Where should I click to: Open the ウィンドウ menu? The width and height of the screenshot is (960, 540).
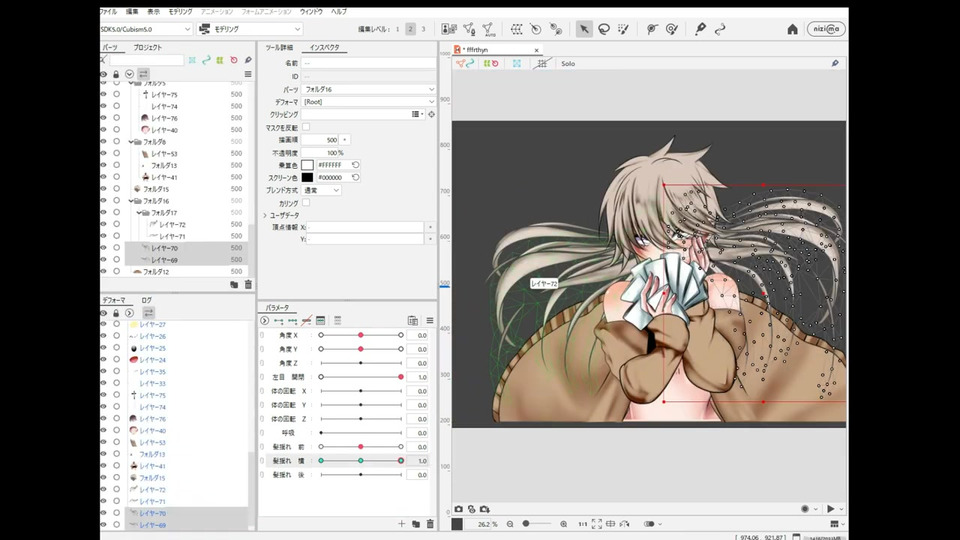coord(311,12)
